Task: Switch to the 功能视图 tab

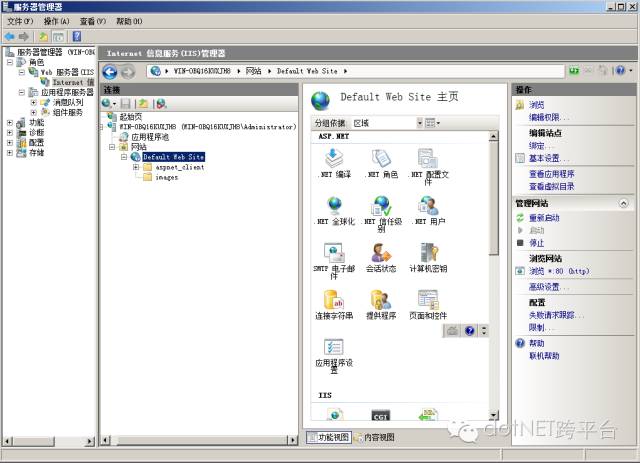Action: [x=329, y=437]
